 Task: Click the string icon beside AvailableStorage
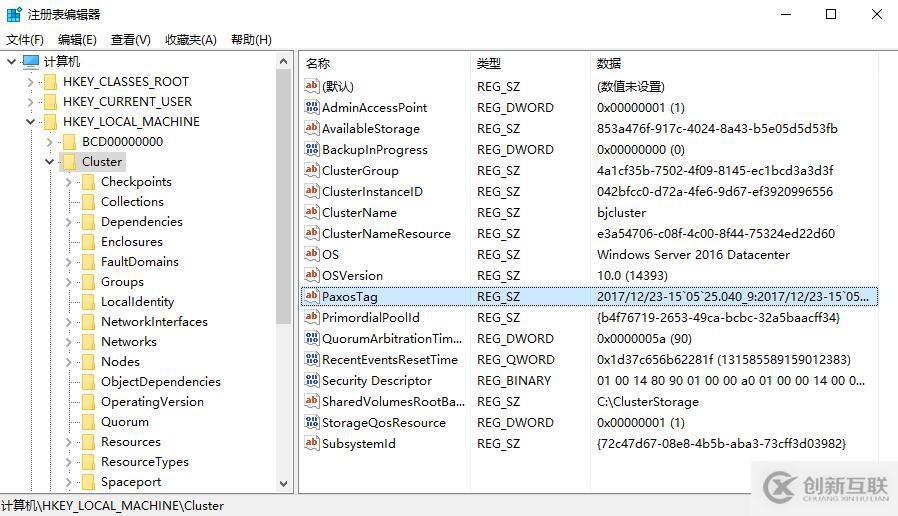pos(312,128)
